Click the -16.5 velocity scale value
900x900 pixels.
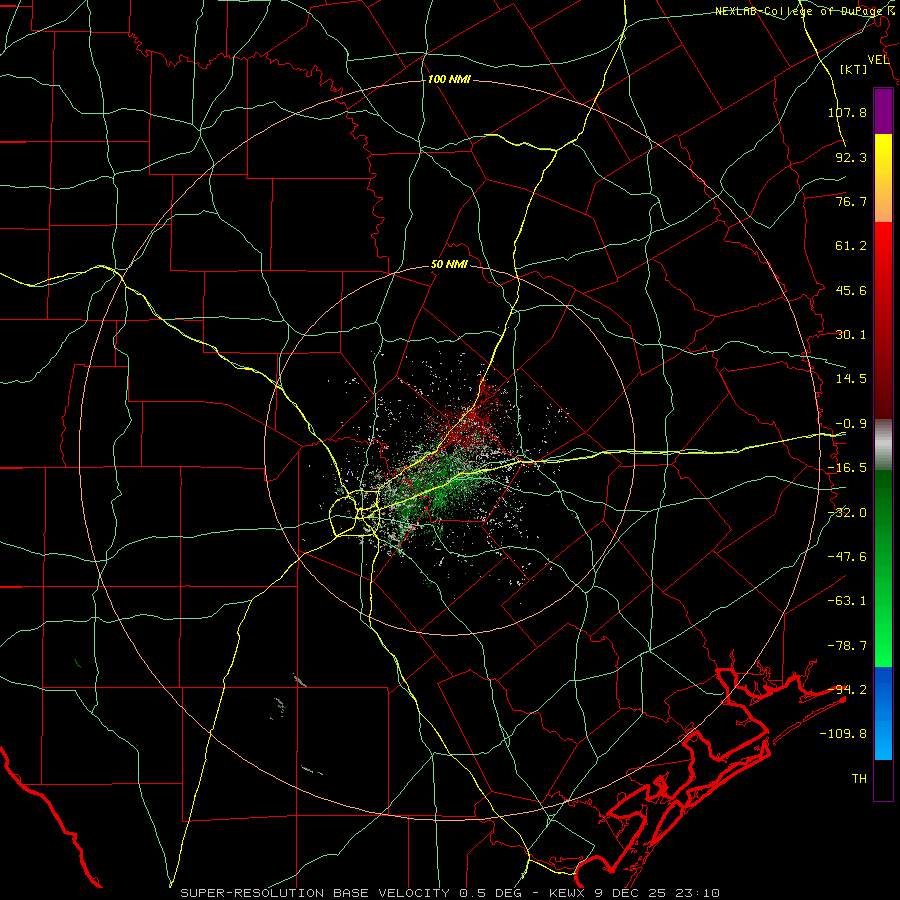tap(847, 468)
